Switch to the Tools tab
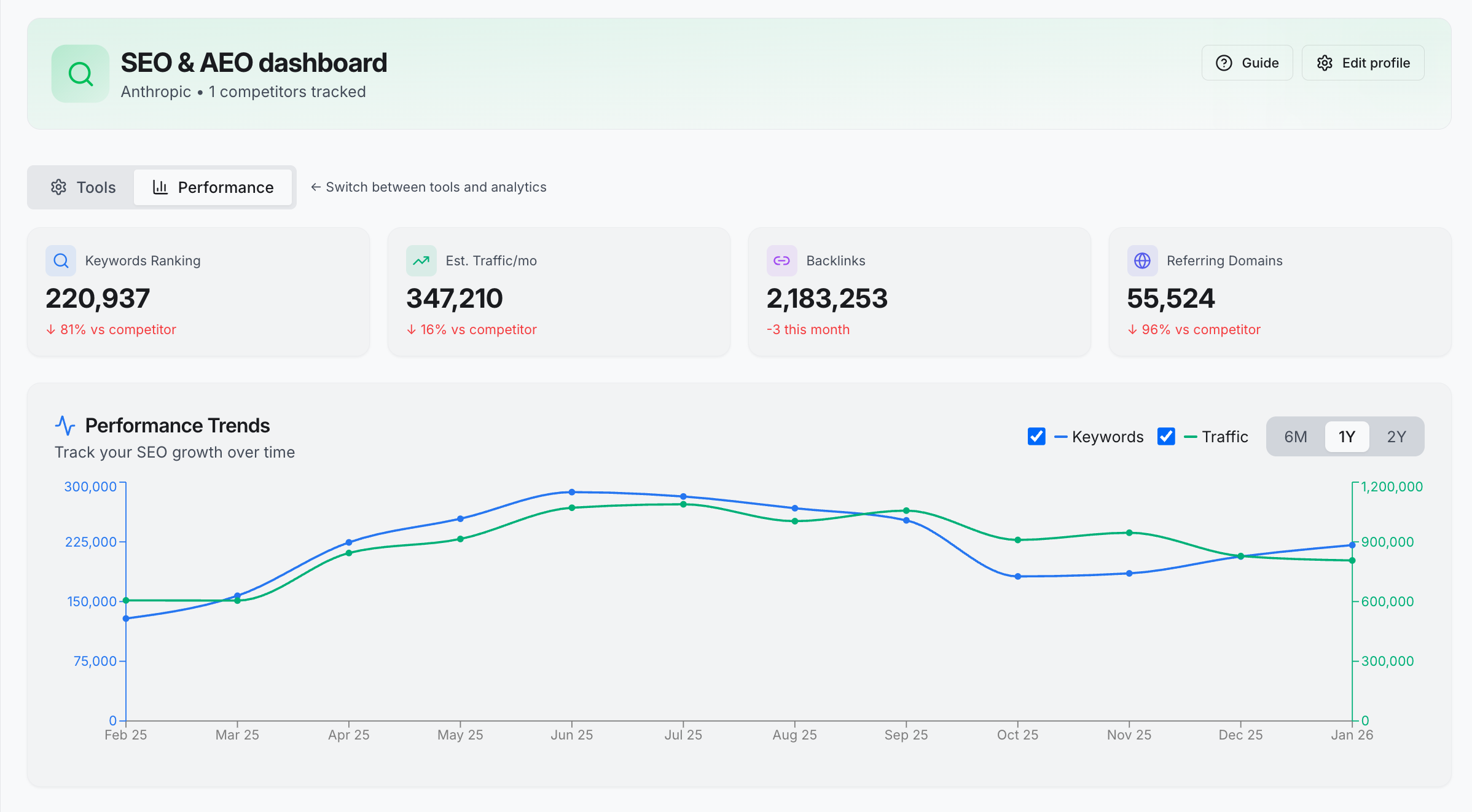The width and height of the screenshot is (1472, 812). coord(83,187)
